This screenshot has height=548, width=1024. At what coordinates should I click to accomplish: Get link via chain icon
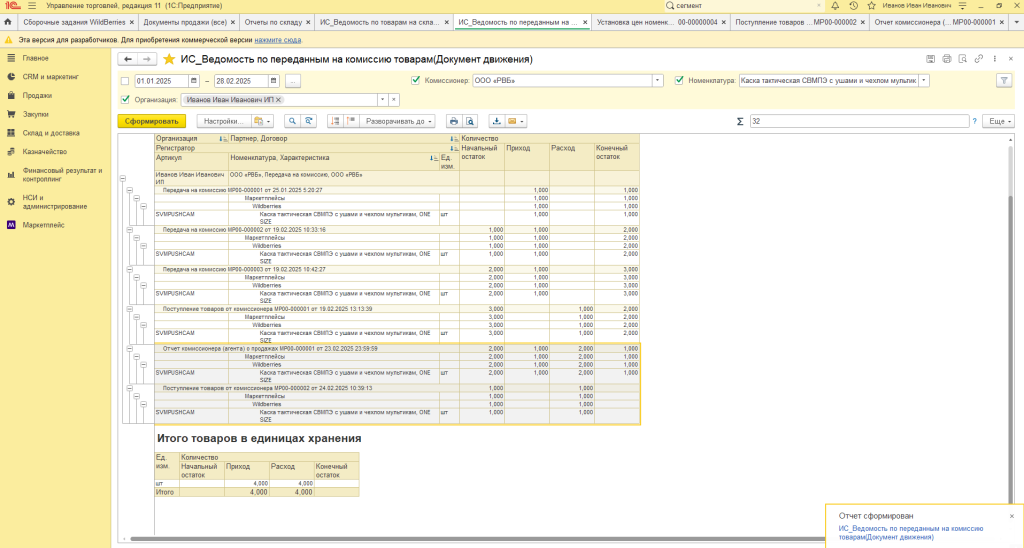click(978, 59)
